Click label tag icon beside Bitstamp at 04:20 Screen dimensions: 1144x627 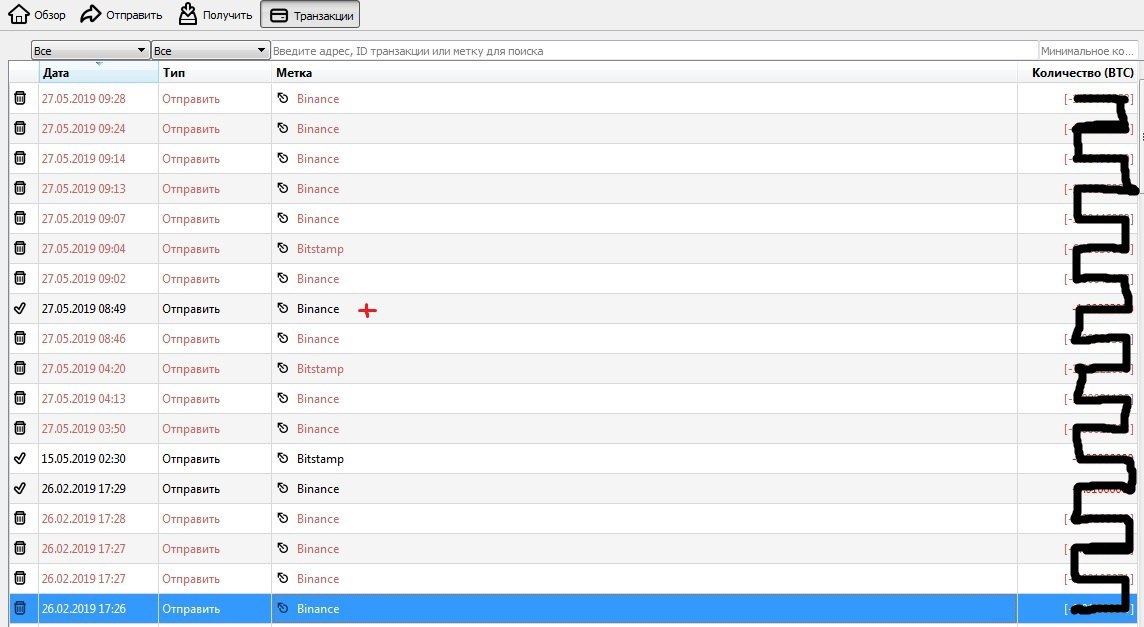click(283, 368)
